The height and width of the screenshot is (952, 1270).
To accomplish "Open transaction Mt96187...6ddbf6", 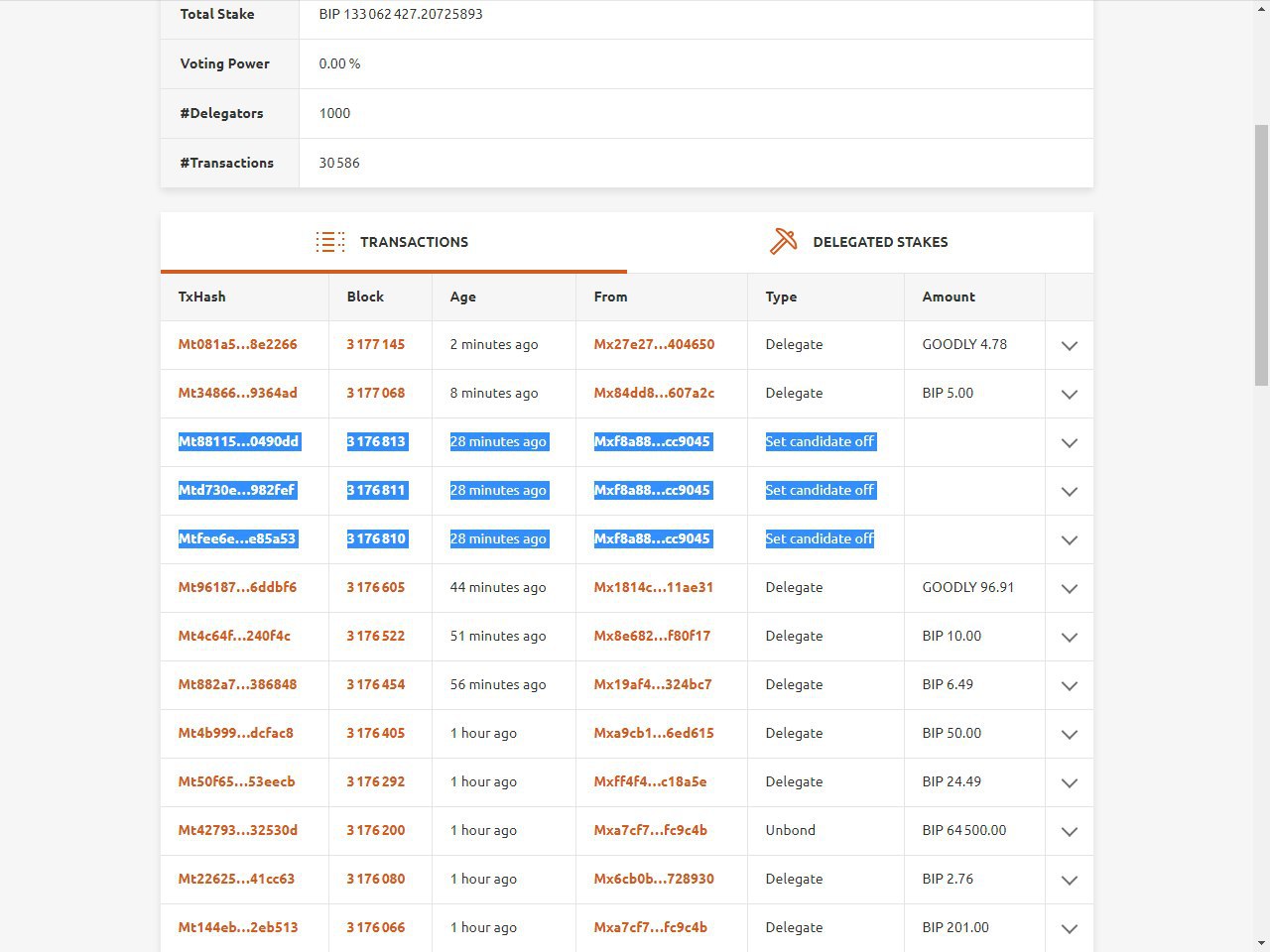I will (237, 588).
